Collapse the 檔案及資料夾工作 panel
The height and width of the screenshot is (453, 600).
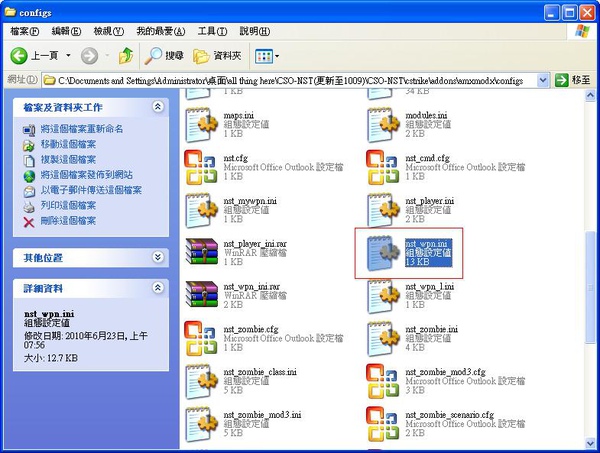pos(158,107)
